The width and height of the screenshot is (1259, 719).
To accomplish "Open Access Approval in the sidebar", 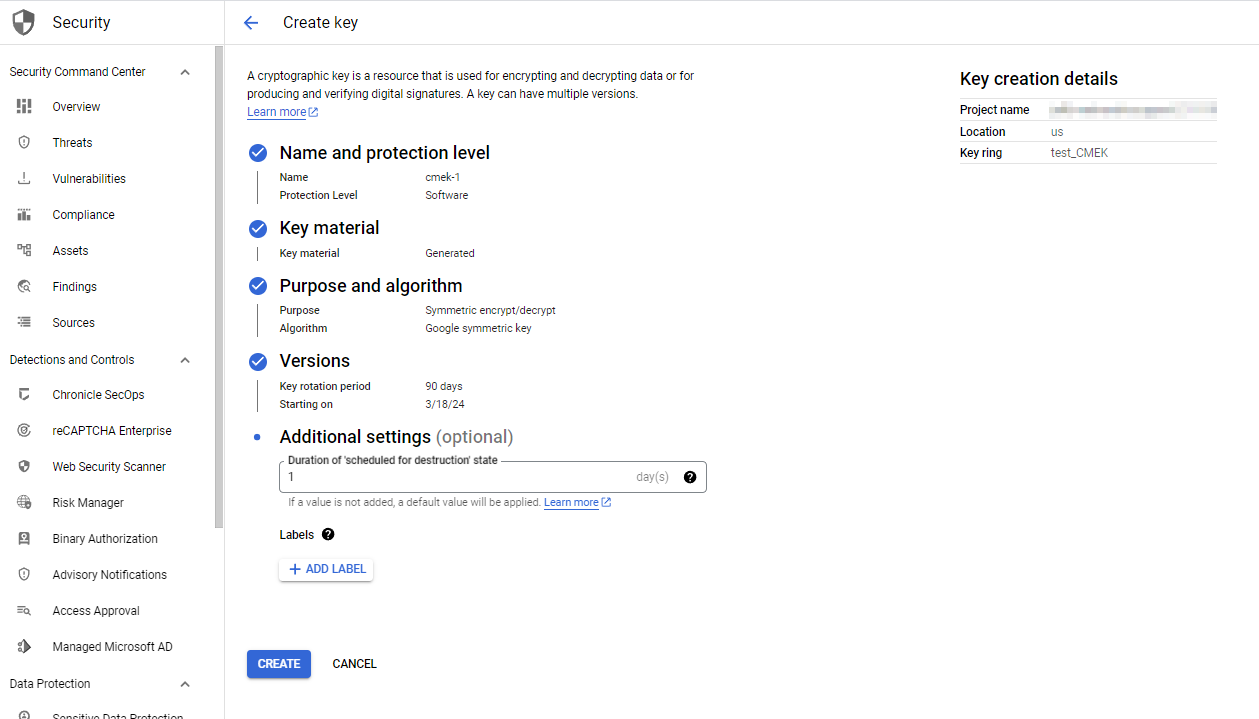I will tap(96, 611).
